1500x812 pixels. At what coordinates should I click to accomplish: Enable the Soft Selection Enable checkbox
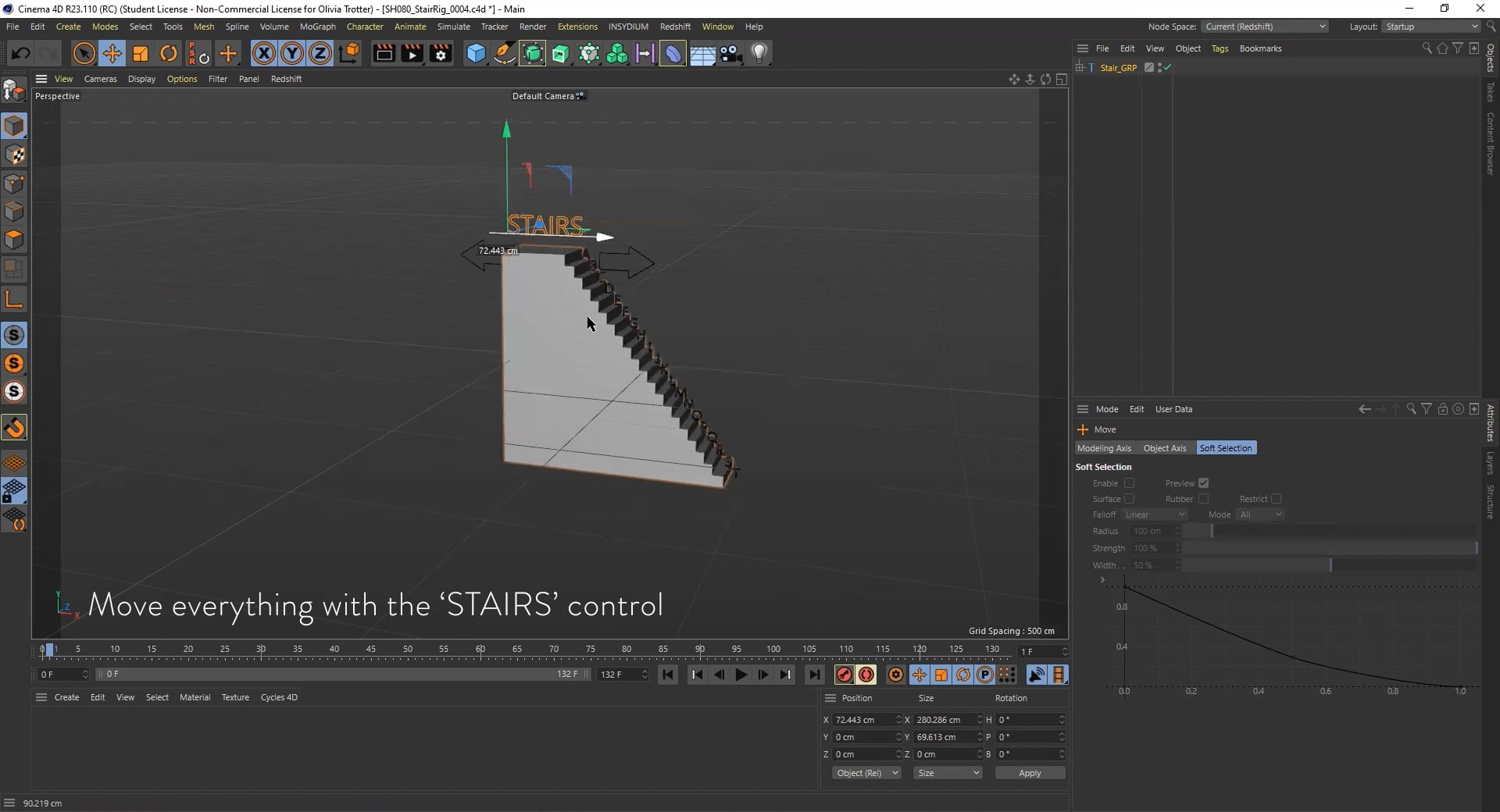(x=1128, y=483)
